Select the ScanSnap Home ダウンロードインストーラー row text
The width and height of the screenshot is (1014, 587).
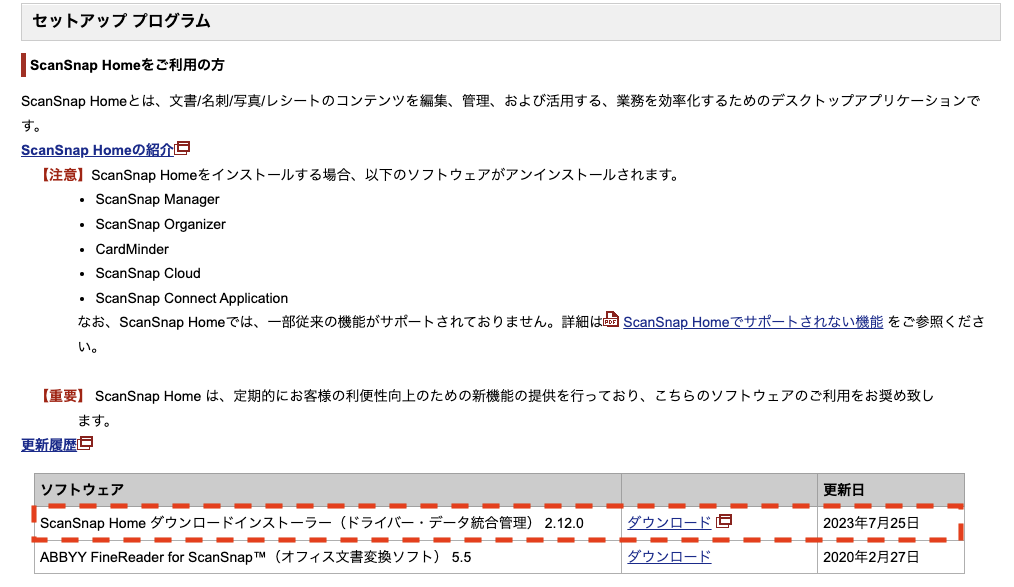click(312, 523)
